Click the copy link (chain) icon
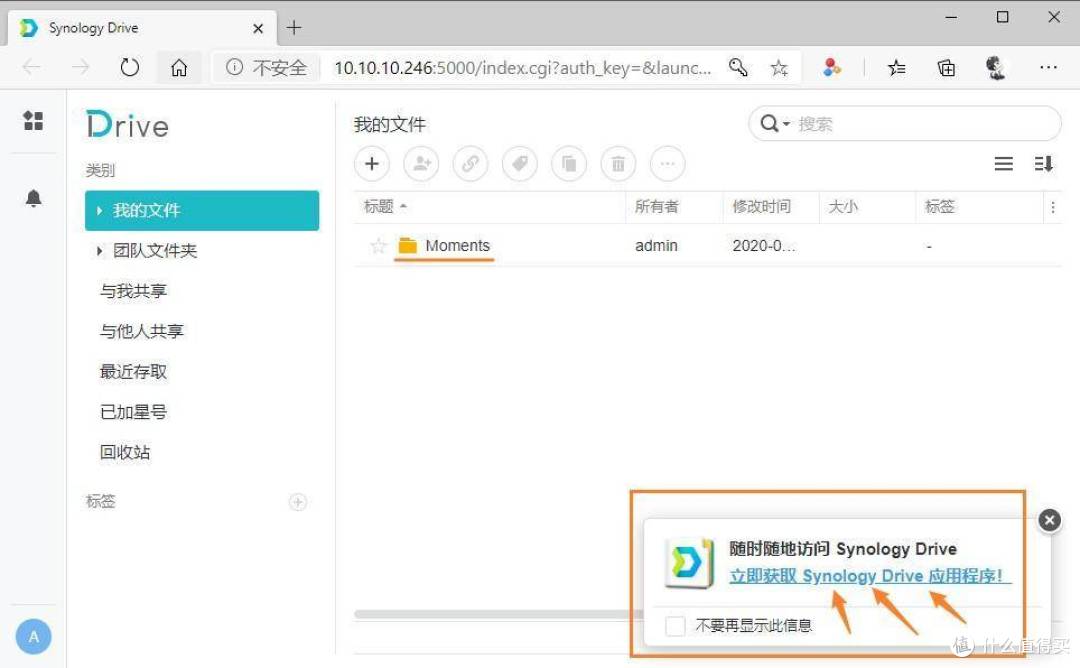The image size is (1080, 668). [x=470, y=163]
